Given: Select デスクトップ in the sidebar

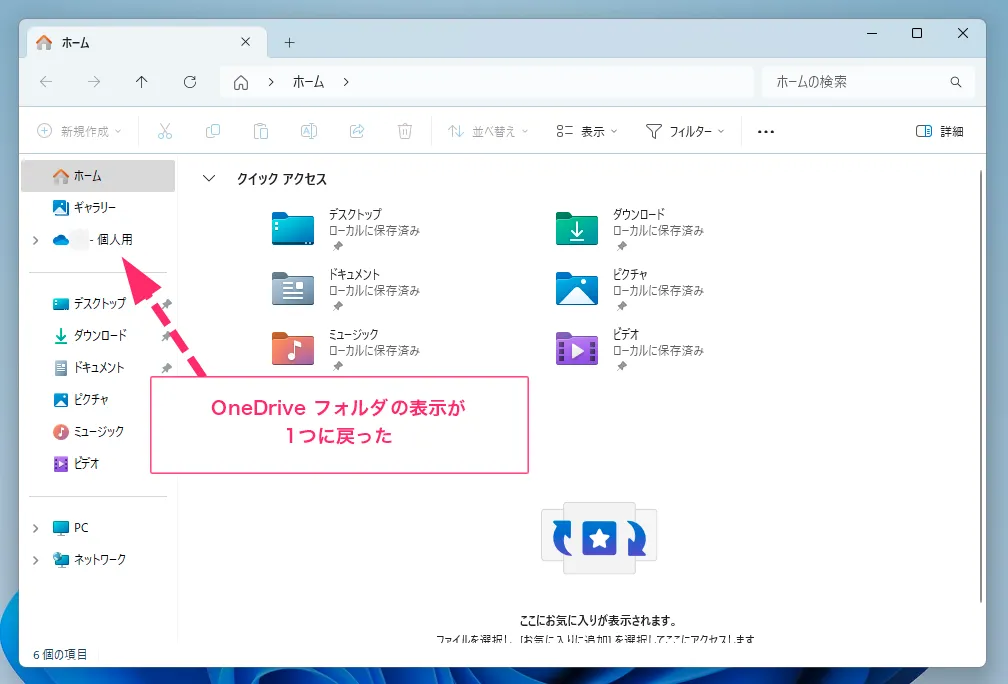Looking at the screenshot, I should pyautogui.click(x=98, y=303).
